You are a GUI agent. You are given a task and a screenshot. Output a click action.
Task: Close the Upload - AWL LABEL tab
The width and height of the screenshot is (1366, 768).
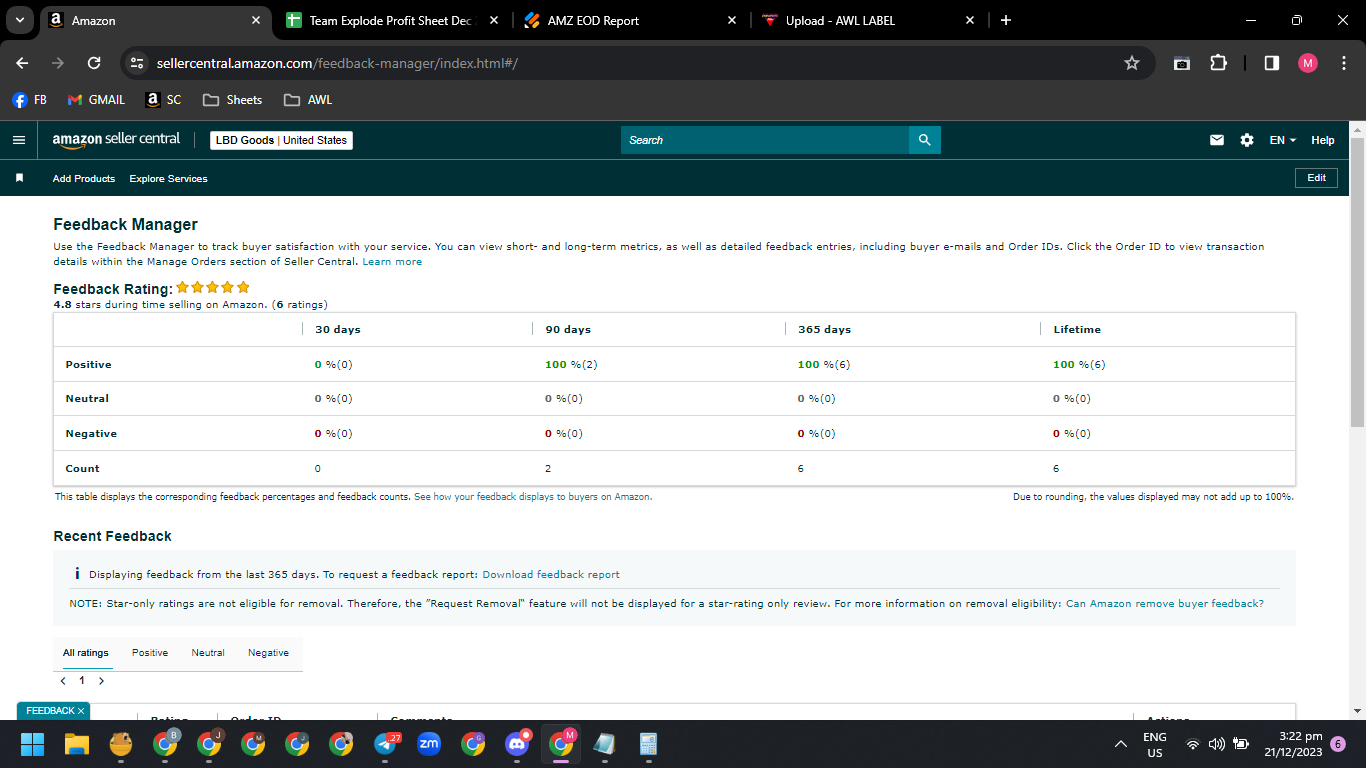click(969, 20)
